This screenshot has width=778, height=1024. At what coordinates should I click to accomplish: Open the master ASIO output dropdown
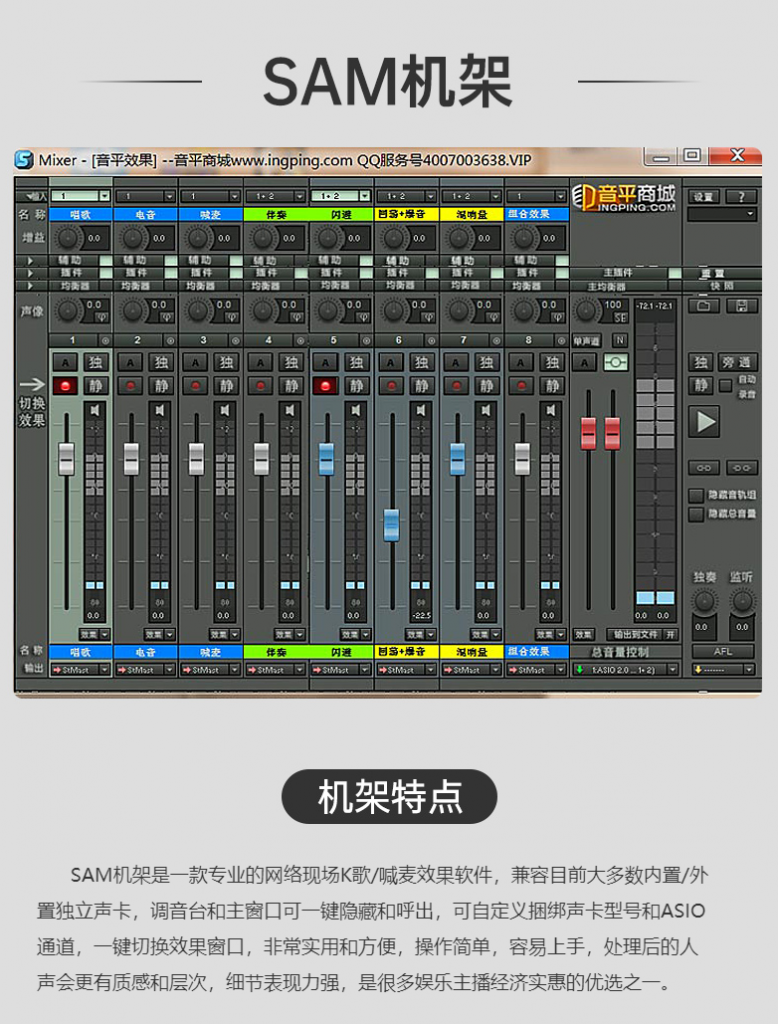(x=625, y=669)
